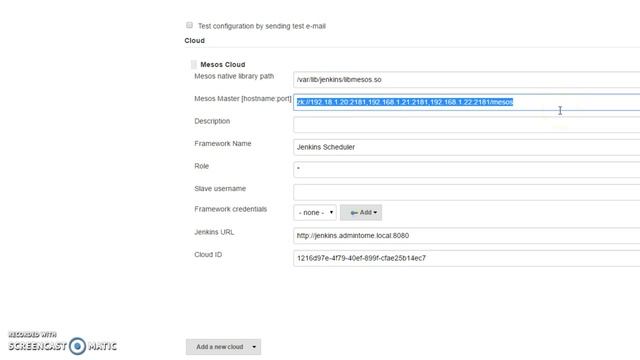Click the Mesos native library path label

click(x=234, y=76)
